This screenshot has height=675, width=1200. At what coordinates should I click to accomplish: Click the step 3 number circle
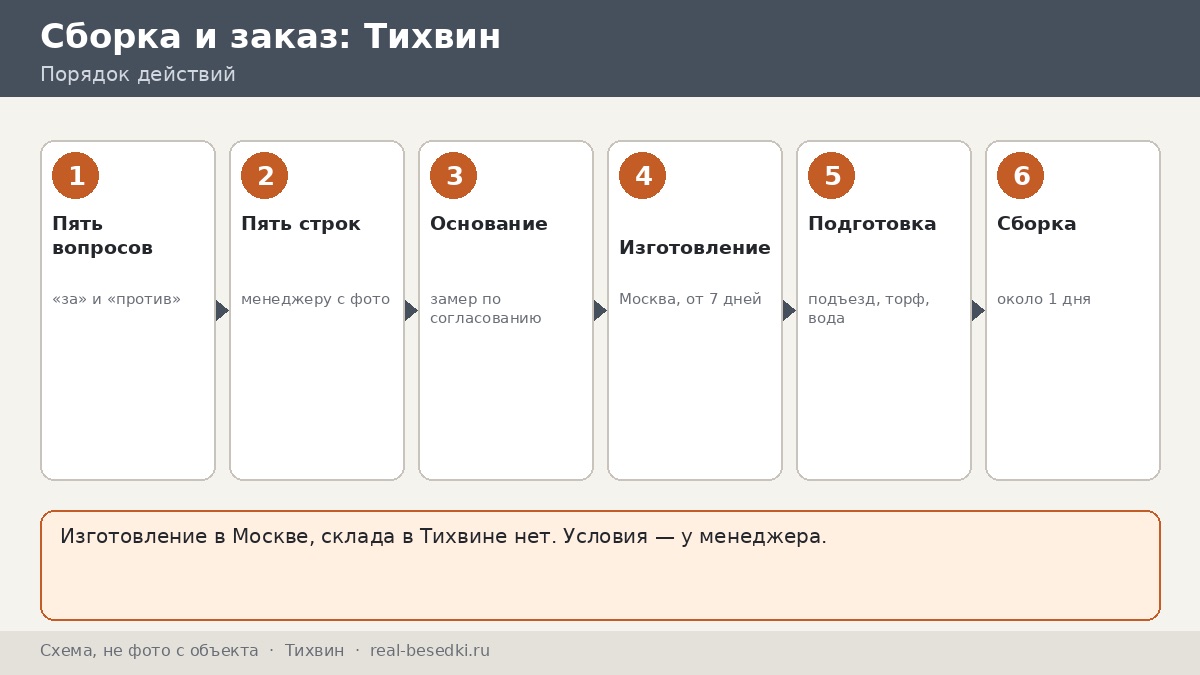point(453,176)
